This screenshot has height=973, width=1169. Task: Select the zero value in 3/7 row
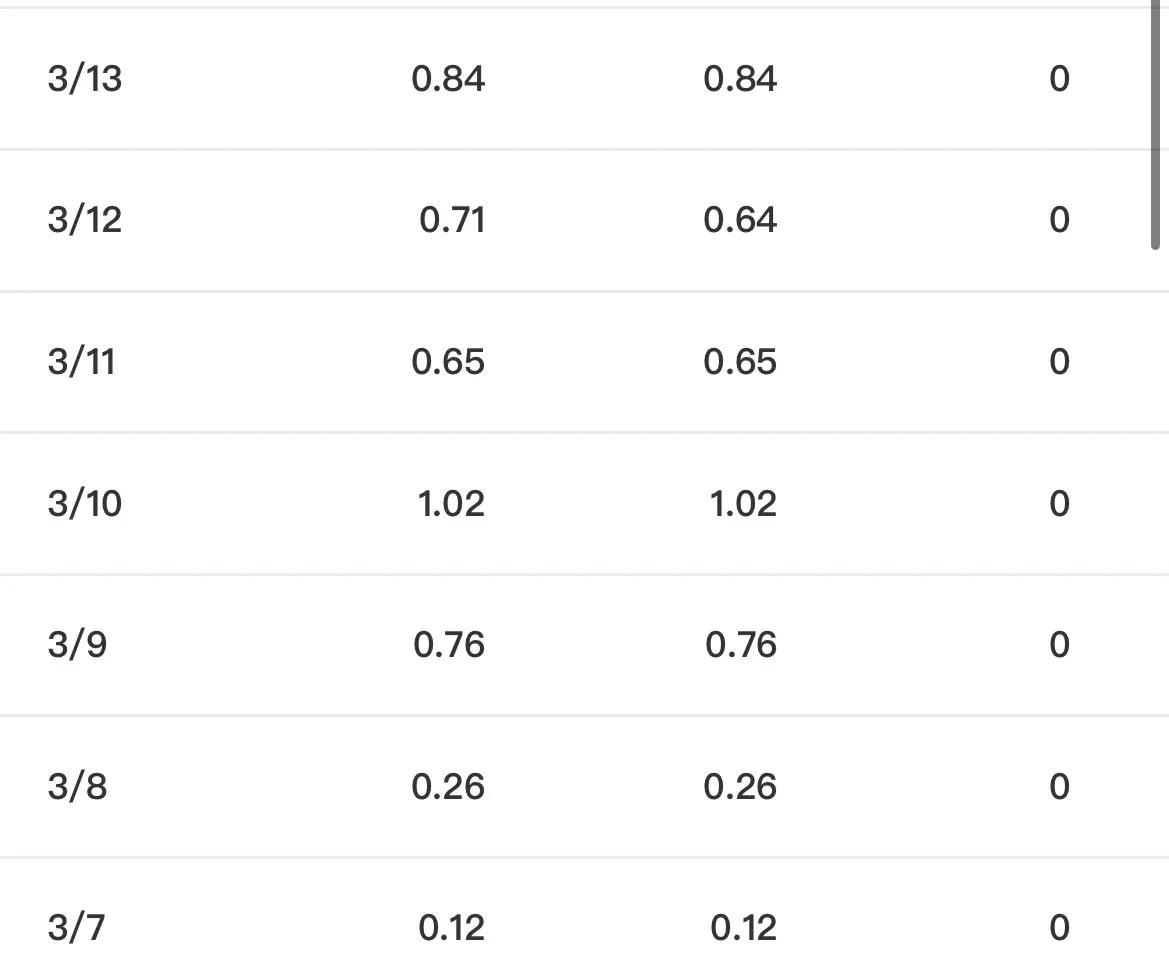coord(1059,928)
